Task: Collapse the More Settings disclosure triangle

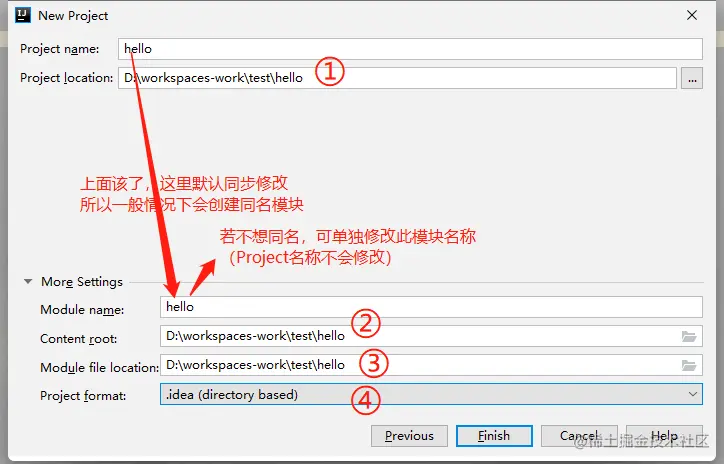Action: click(28, 281)
